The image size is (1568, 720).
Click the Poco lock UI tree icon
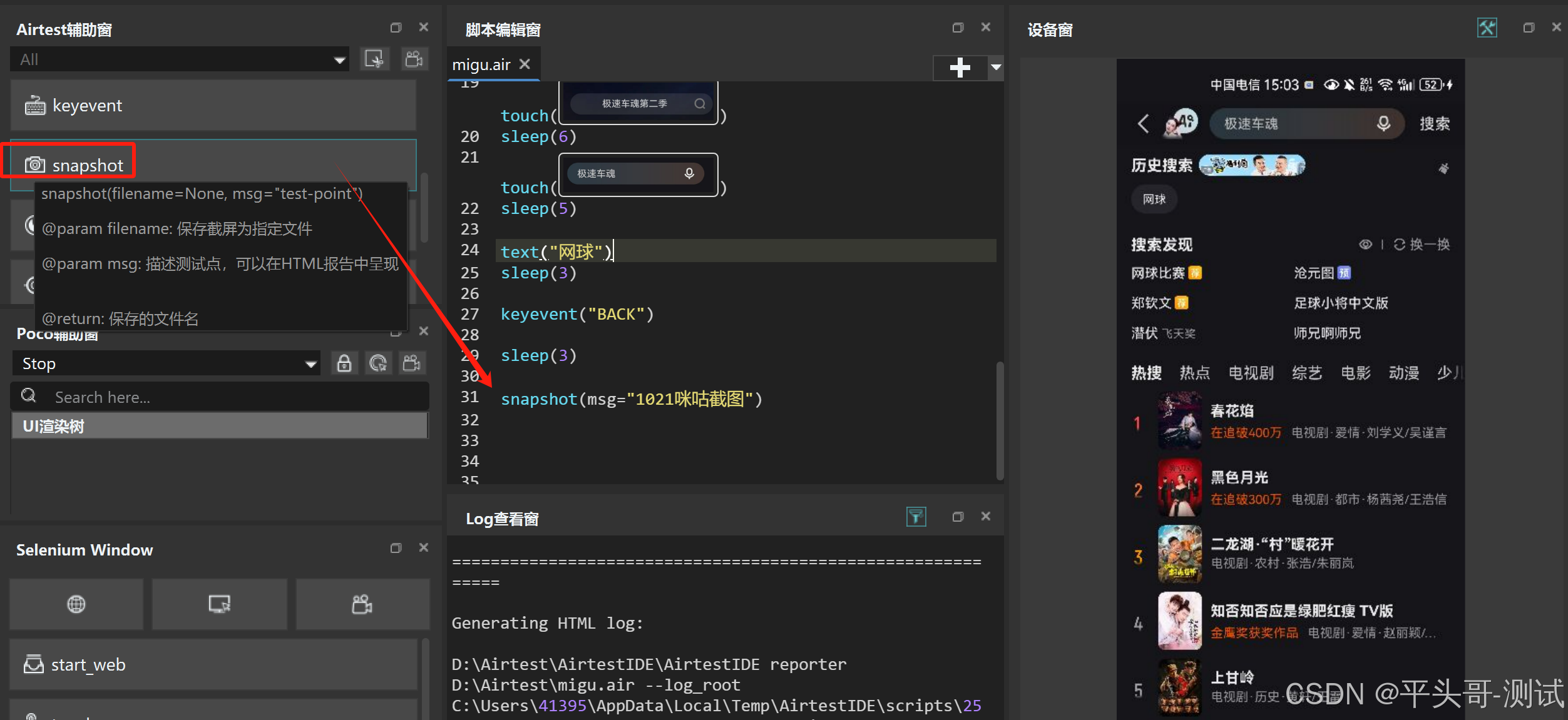pos(344,363)
